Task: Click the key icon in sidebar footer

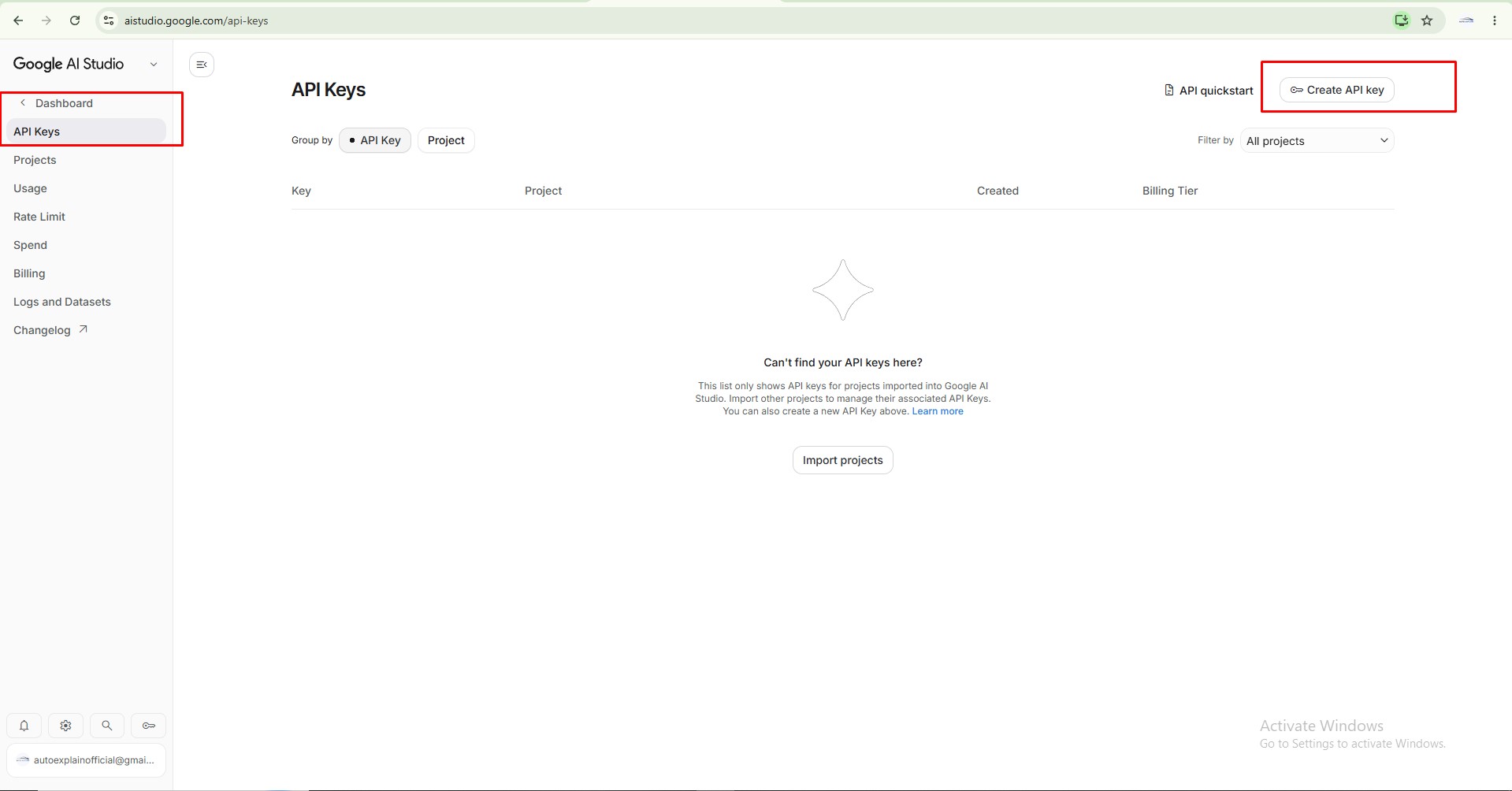Action: [x=149, y=726]
